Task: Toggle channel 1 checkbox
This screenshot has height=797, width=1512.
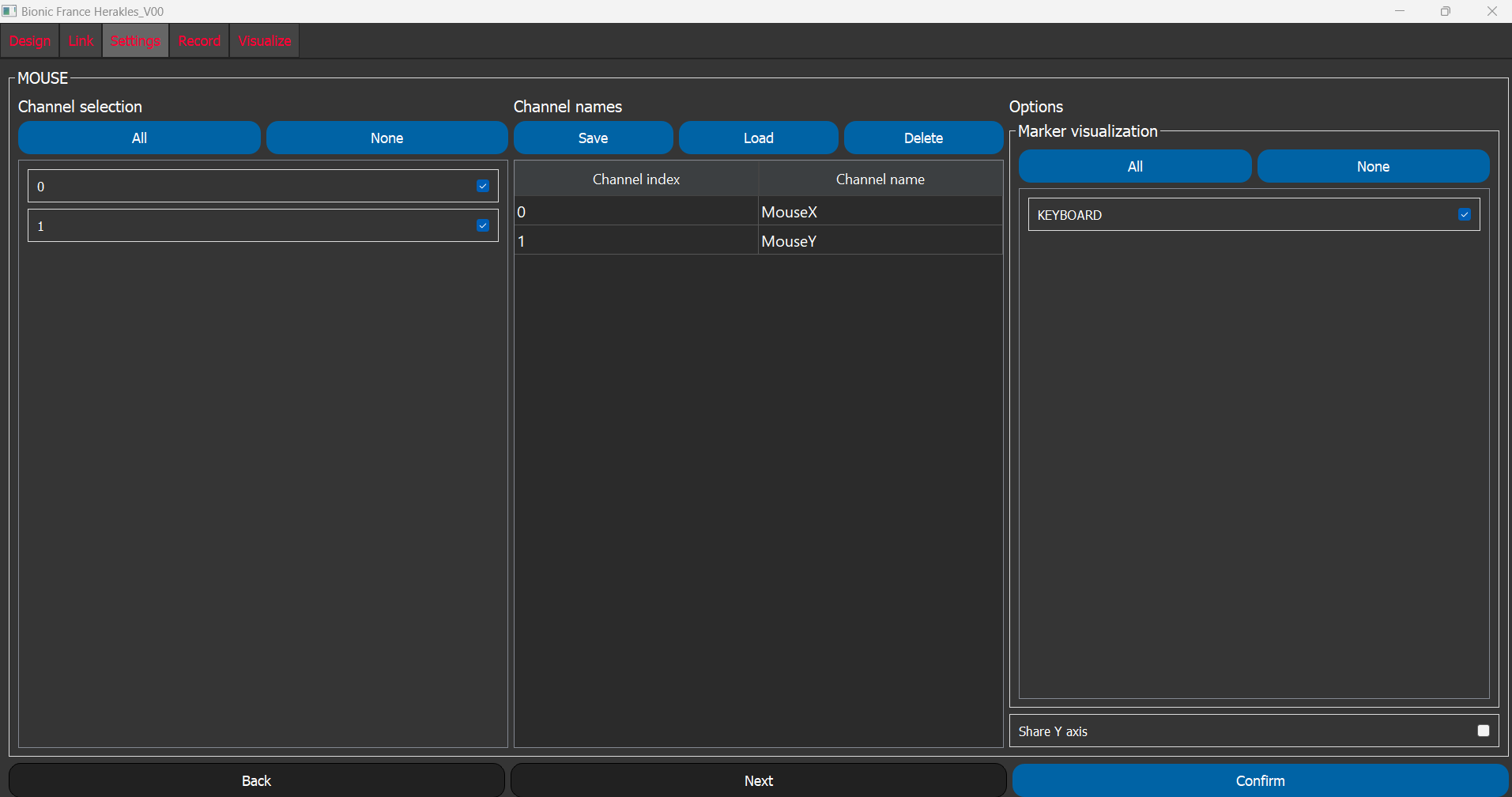Action: (483, 226)
